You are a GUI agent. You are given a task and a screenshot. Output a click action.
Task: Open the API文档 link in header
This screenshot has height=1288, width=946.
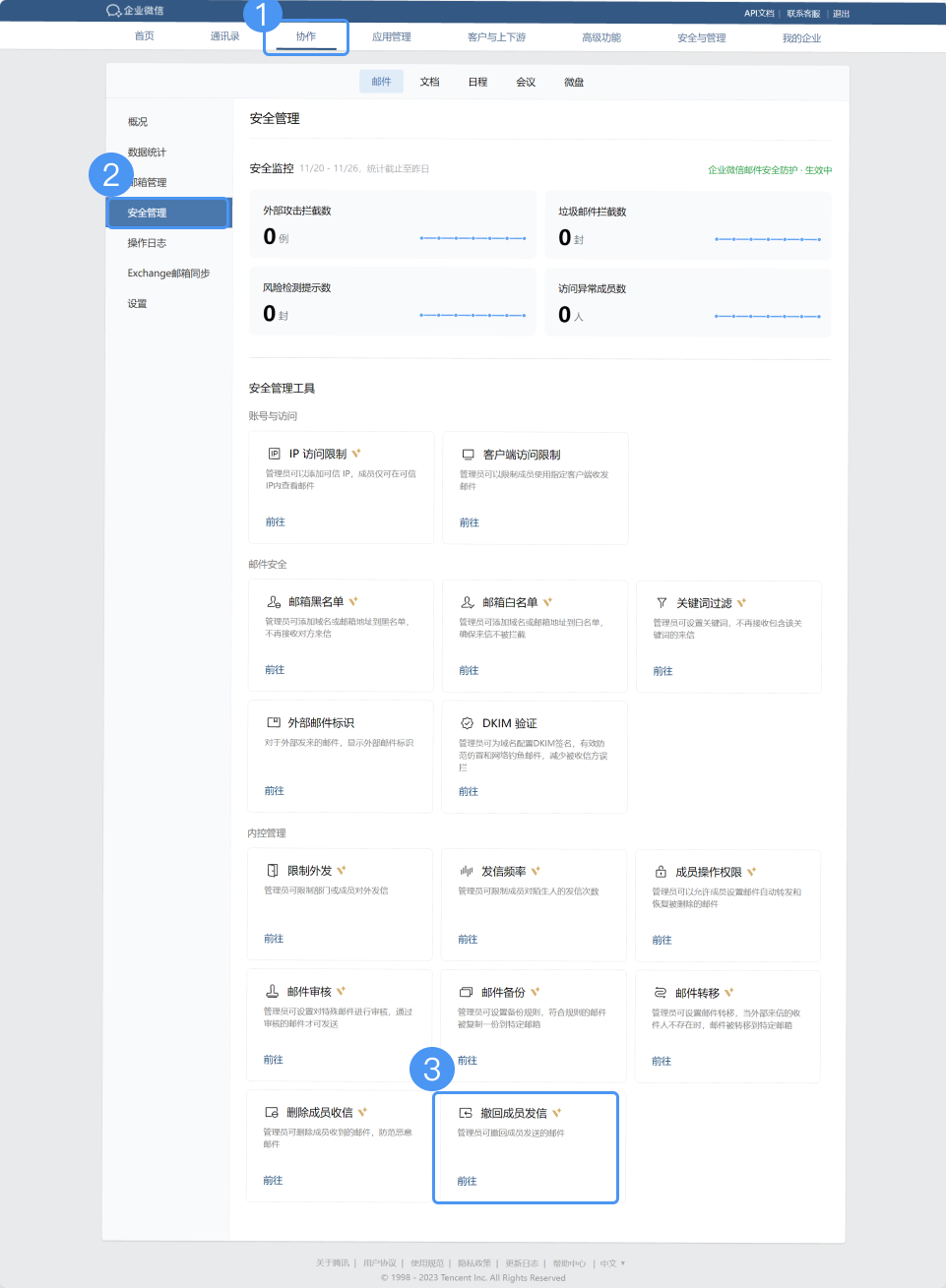coord(758,14)
